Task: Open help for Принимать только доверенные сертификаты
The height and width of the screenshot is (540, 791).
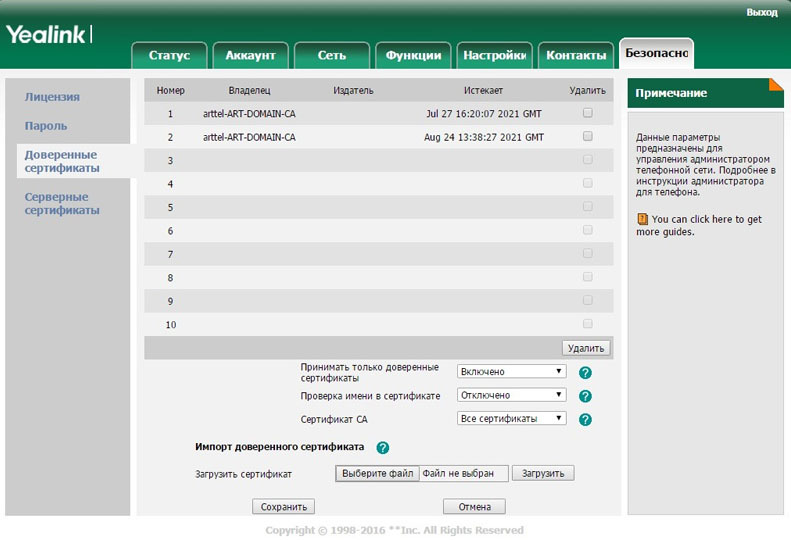Action: [x=585, y=372]
